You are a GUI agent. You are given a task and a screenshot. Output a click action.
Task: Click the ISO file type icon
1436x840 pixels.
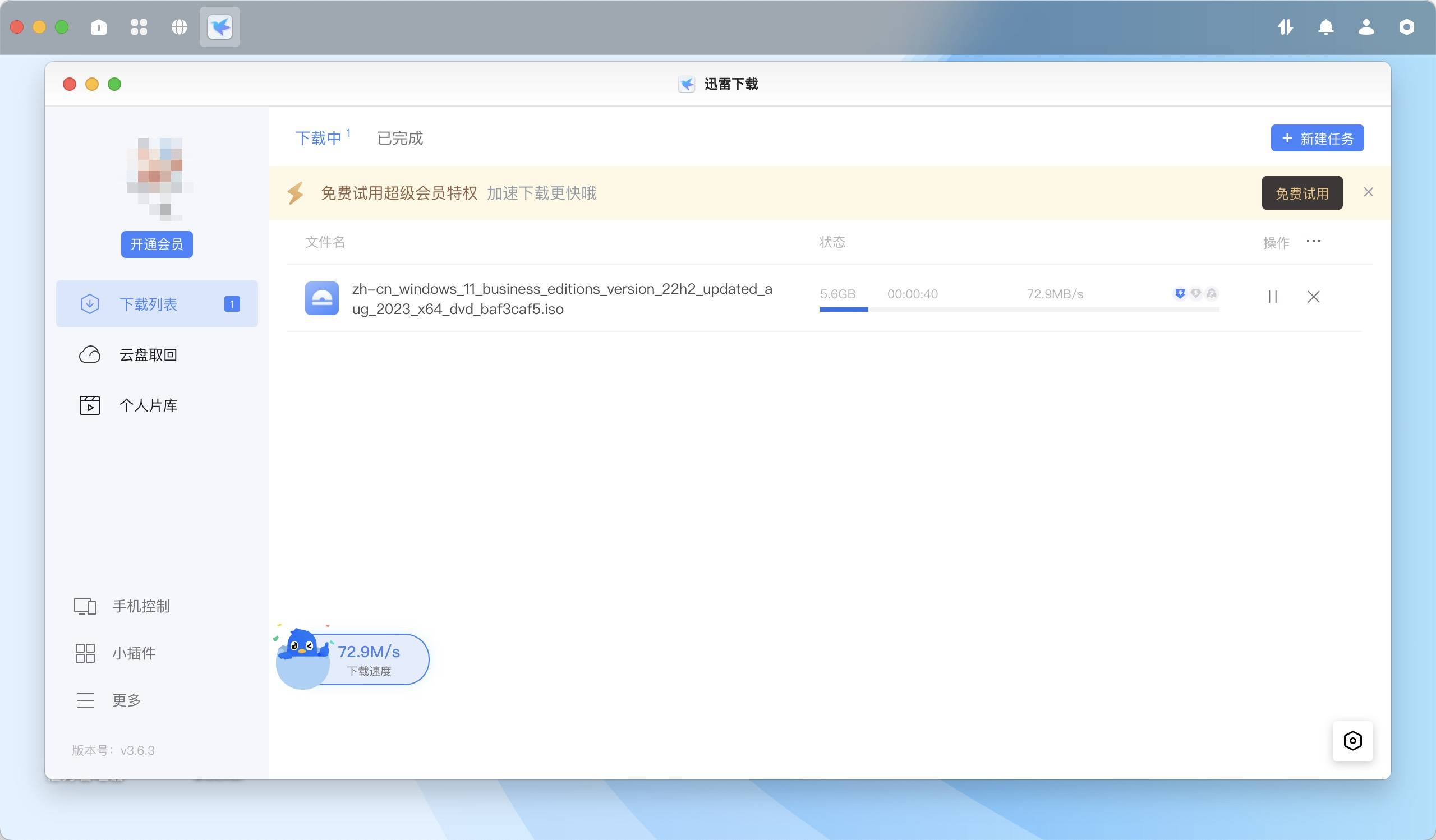322,298
